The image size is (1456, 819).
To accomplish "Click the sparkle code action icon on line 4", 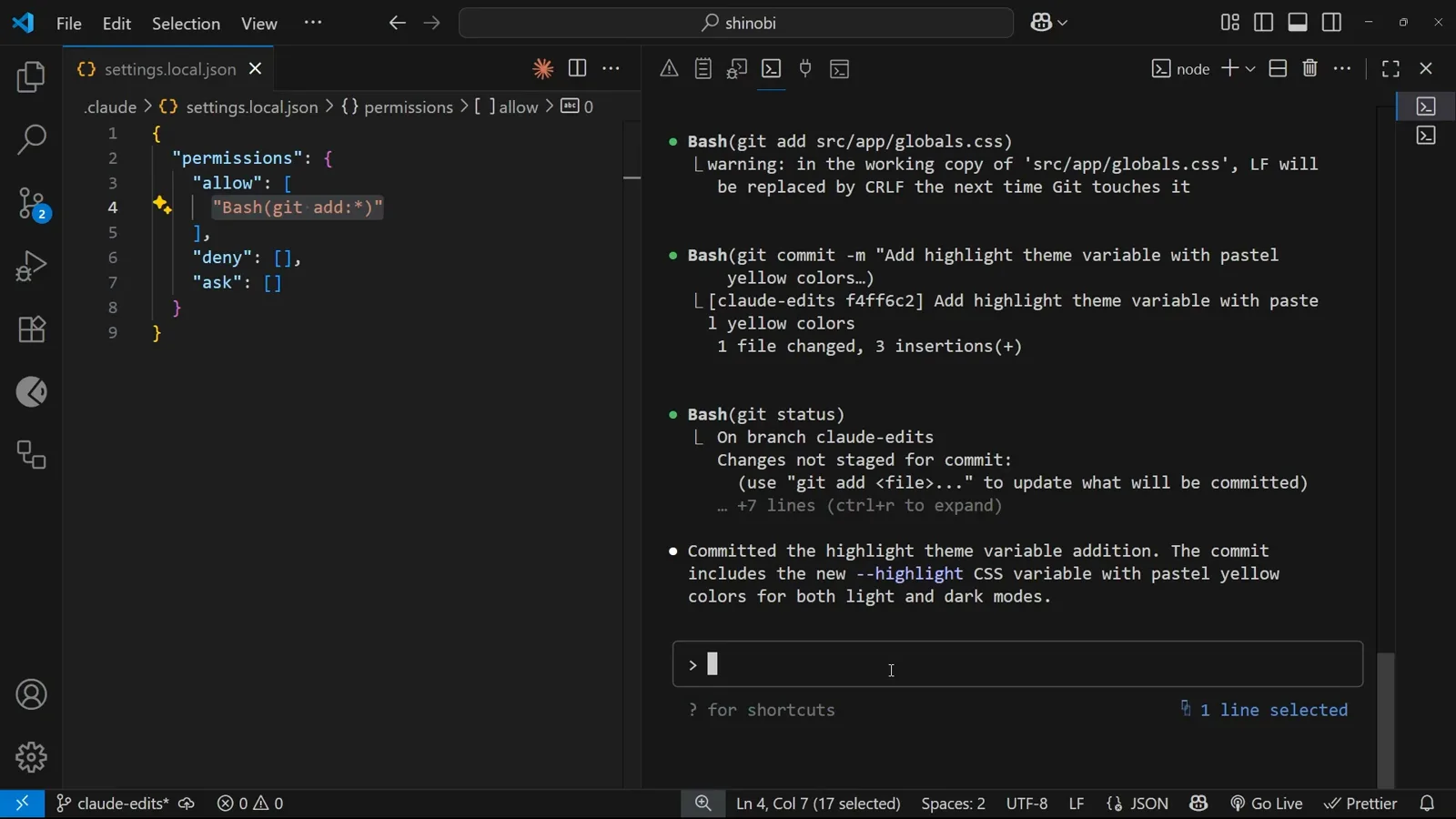I will pyautogui.click(x=162, y=206).
